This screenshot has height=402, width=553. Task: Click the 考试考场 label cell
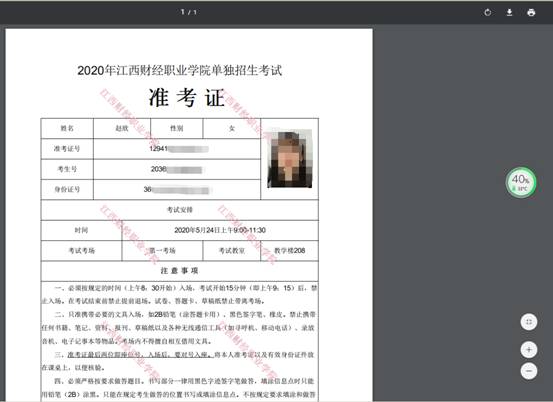click(x=81, y=251)
